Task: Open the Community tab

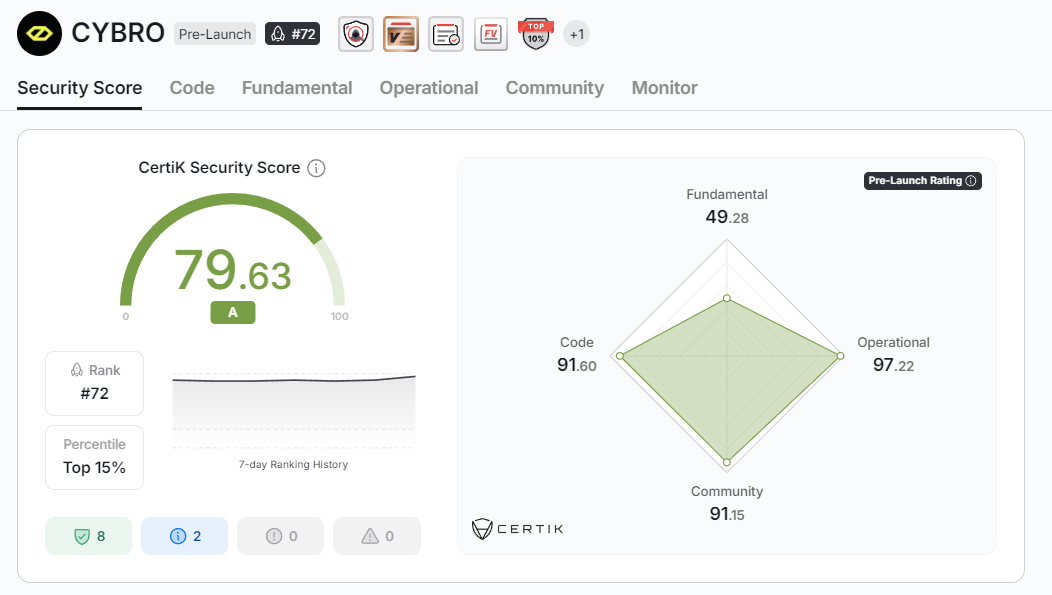Action: pos(555,88)
